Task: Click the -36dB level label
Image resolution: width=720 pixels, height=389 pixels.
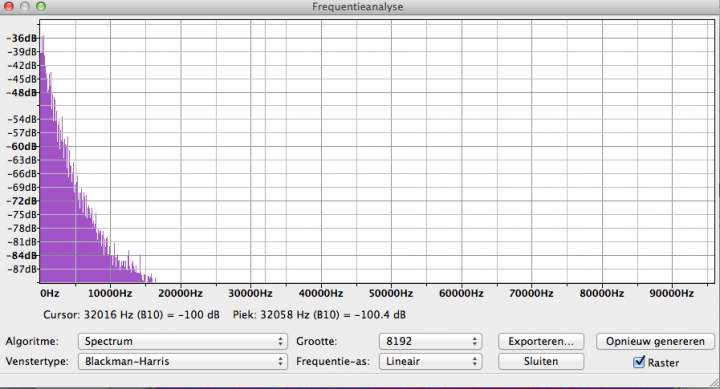Action: coord(22,38)
